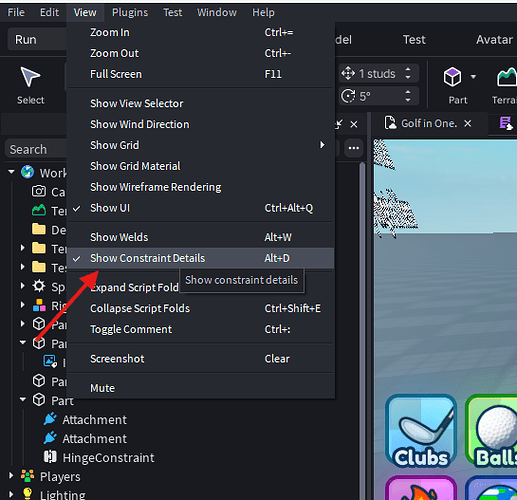Click the Balls game button
The width and height of the screenshot is (517, 500).
point(491,431)
